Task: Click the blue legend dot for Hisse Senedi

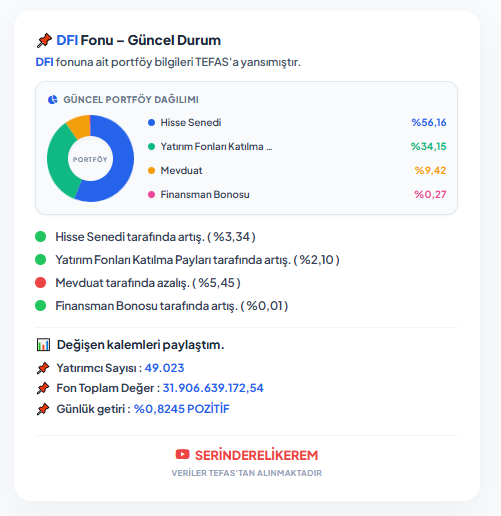Action: (151, 123)
